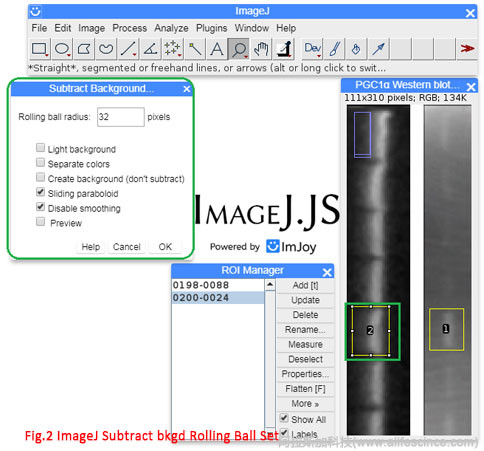This screenshot has width=484, height=451.
Task: Click the ImJoy logo link
Action: [x=291, y=246]
